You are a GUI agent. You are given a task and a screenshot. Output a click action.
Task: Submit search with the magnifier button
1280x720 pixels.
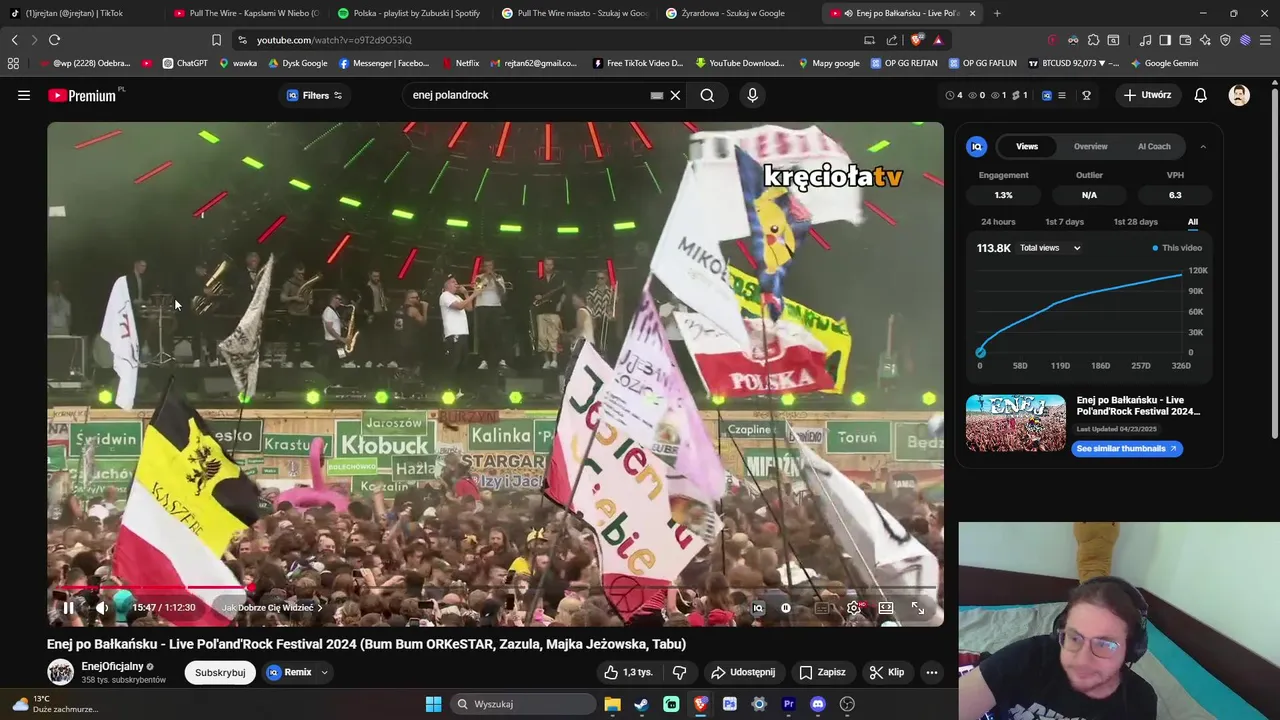pyautogui.click(x=707, y=95)
